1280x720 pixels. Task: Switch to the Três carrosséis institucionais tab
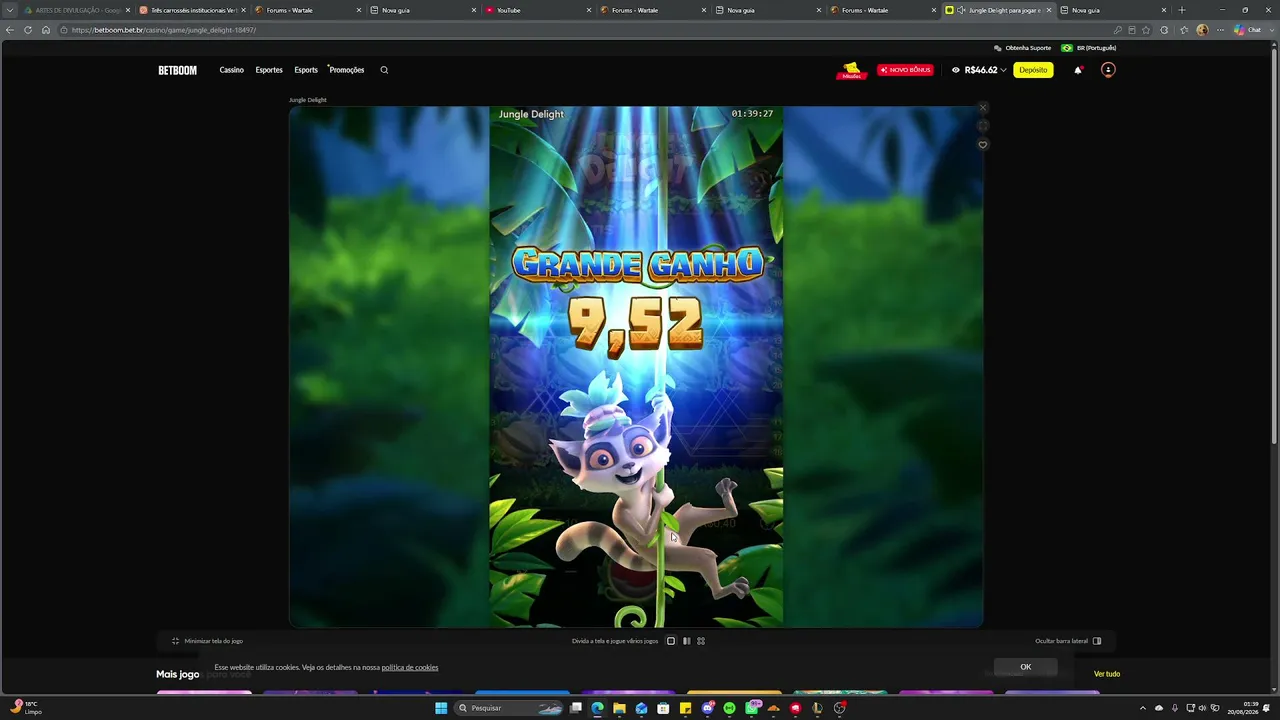coord(193,10)
